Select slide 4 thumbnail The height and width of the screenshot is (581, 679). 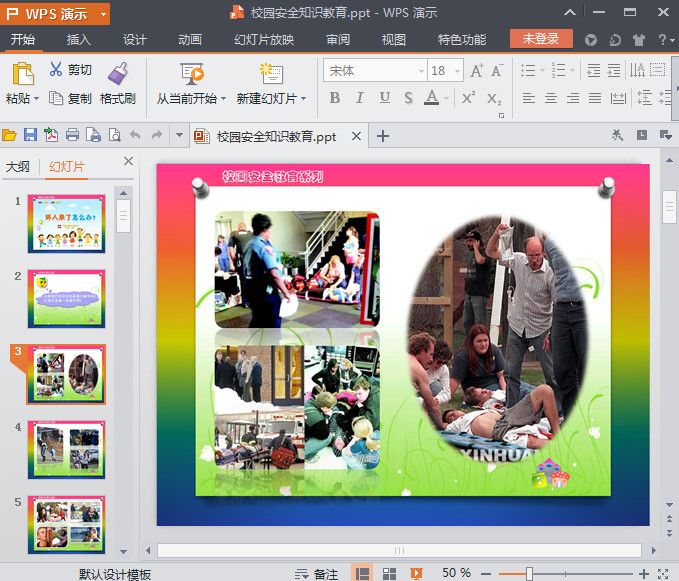(66, 449)
